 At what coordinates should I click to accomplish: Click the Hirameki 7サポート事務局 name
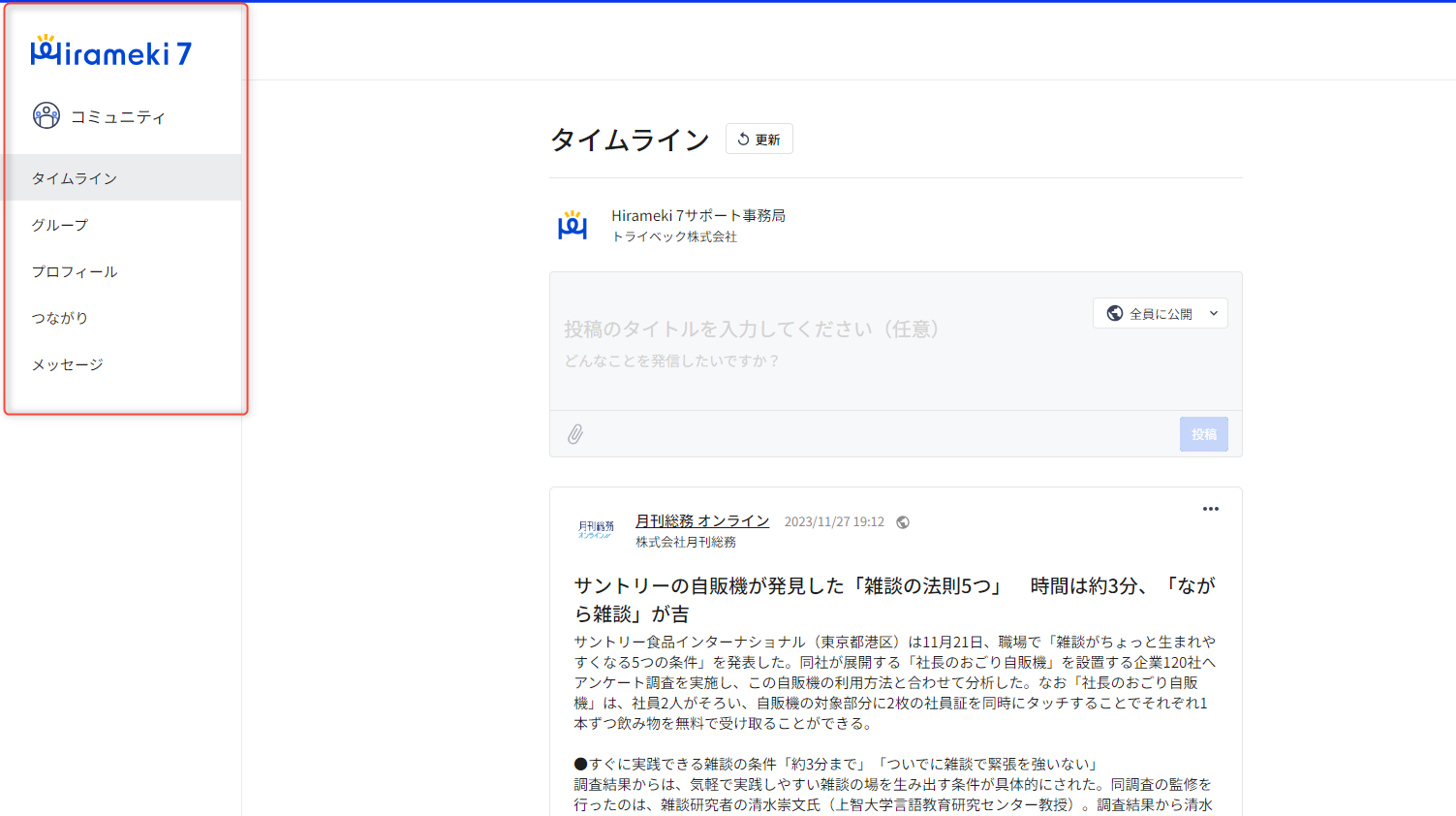[698, 215]
